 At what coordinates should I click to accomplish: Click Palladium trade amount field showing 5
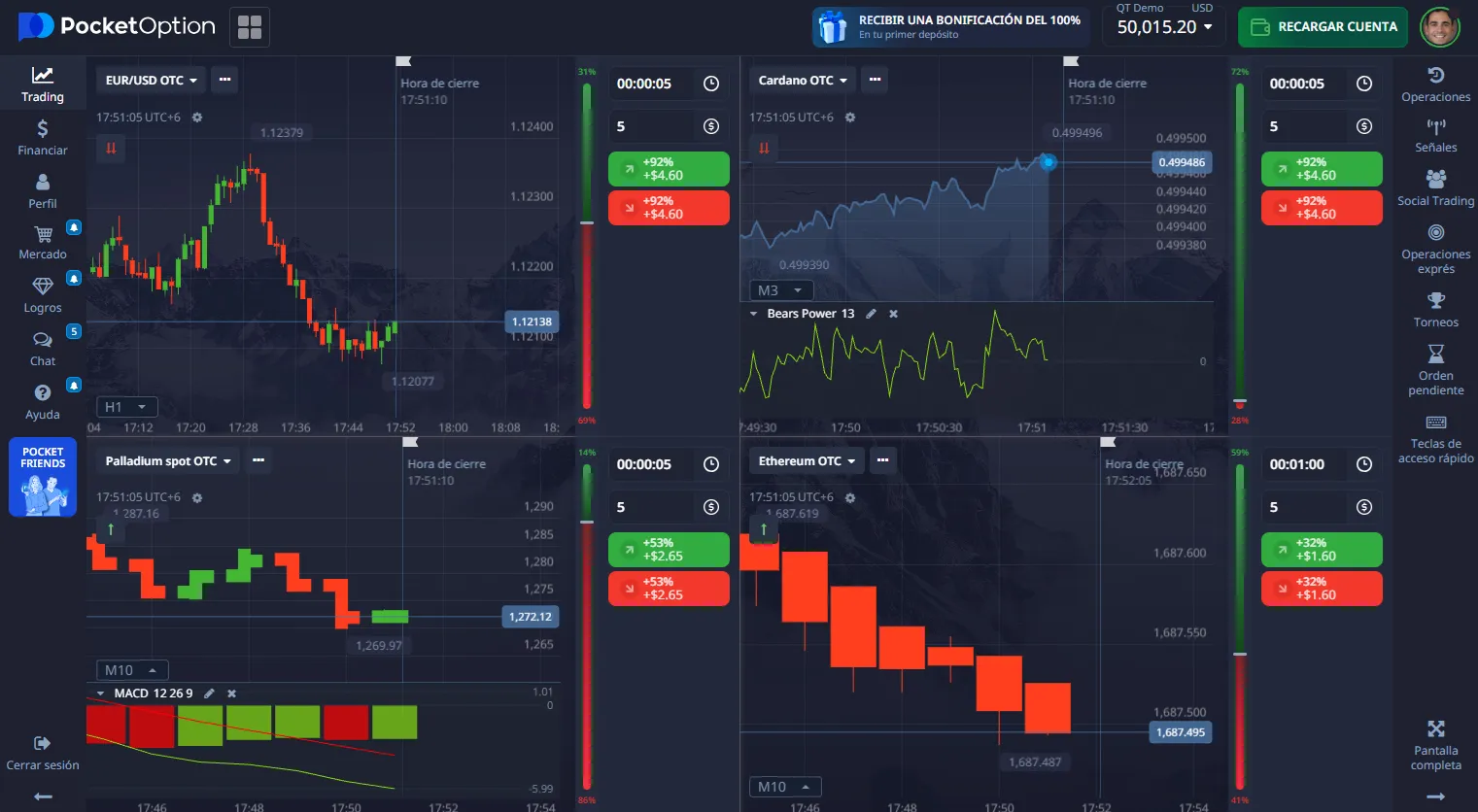669,507
